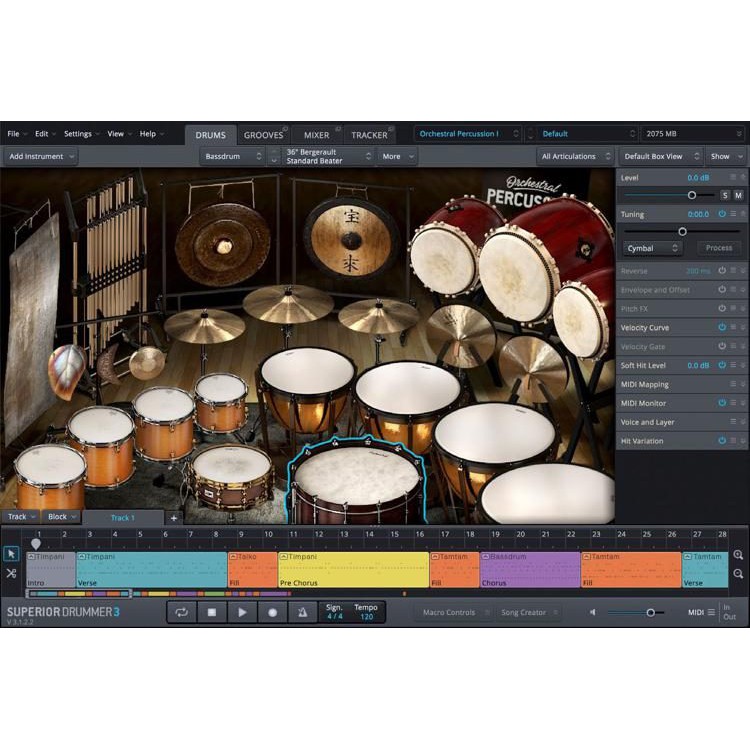
Task: Toggle Velocity Curve power button
Action: 722,327
